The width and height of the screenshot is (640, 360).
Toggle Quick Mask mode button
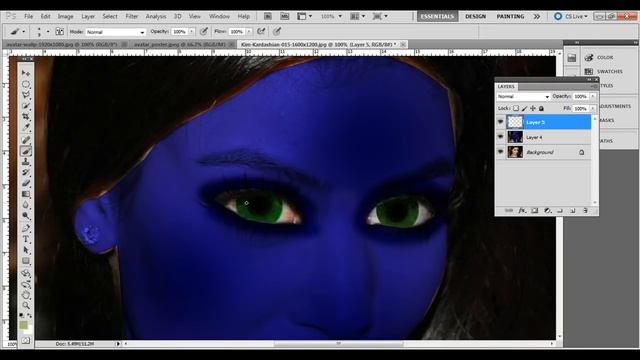26,340
